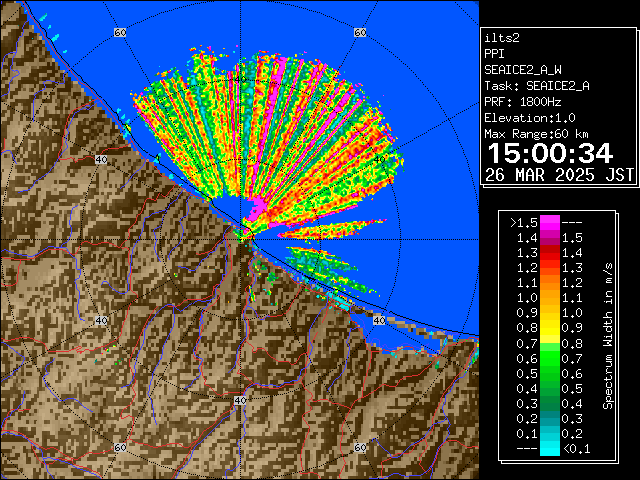Pick the yellow legend swatch beside "0.8"
This screenshot has height=480, width=640.
pos(550,328)
